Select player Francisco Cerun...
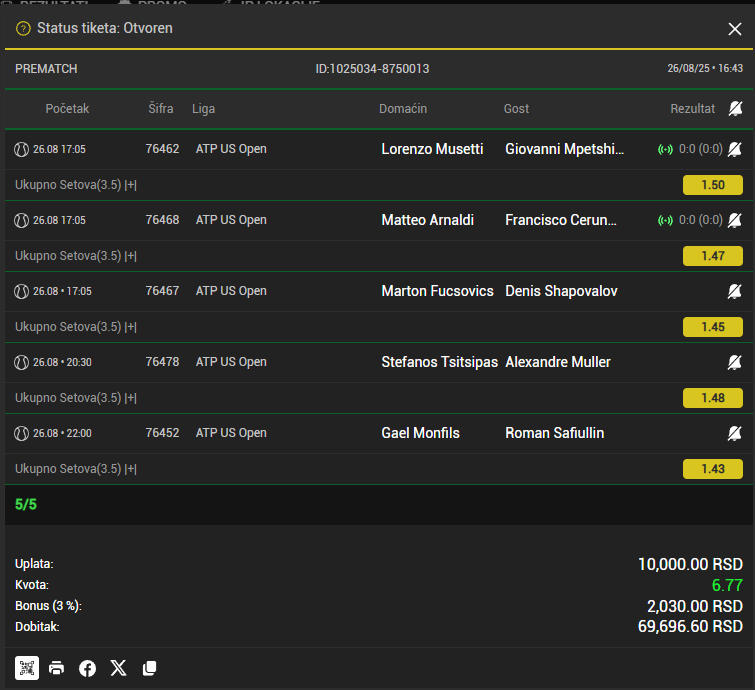 point(560,220)
